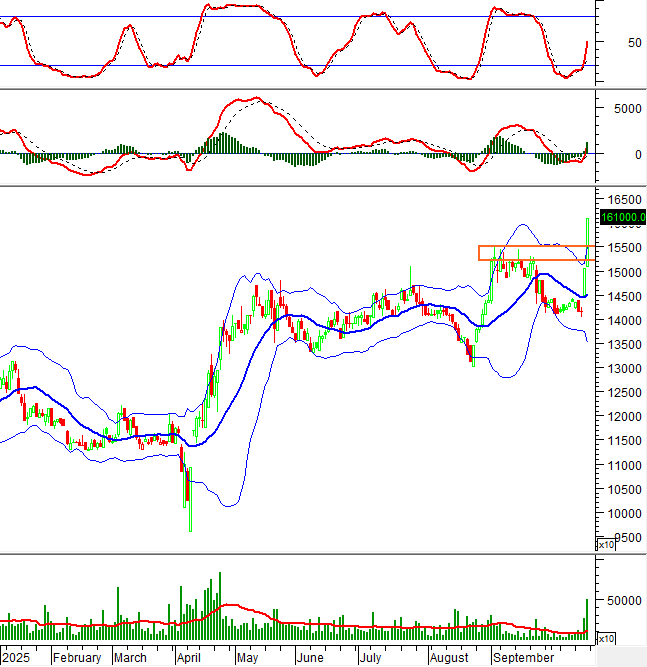This screenshot has height=667, width=647.
Task: Click the 161000.0 current price tag
Action: point(622,217)
